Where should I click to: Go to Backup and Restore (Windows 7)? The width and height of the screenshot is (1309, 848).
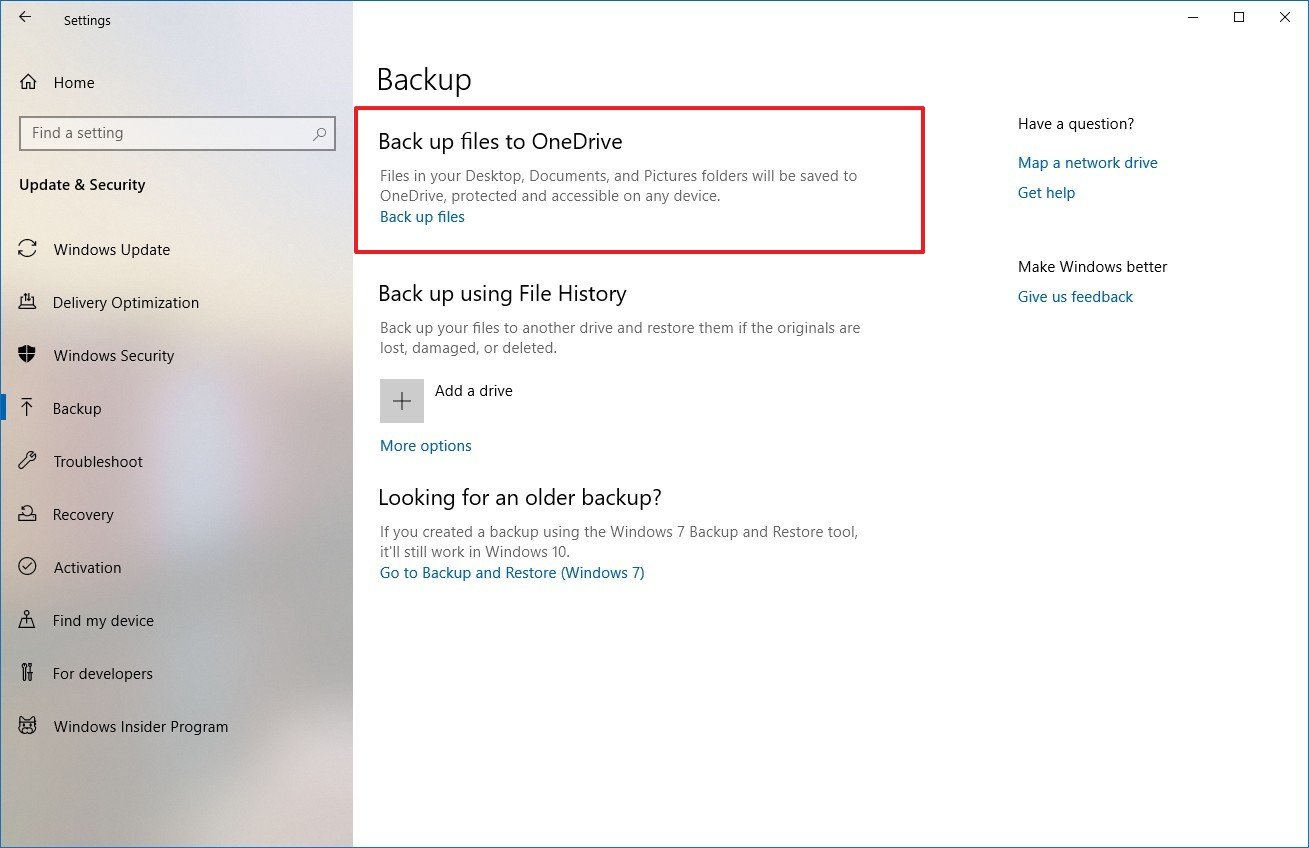pyautogui.click(x=512, y=573)
